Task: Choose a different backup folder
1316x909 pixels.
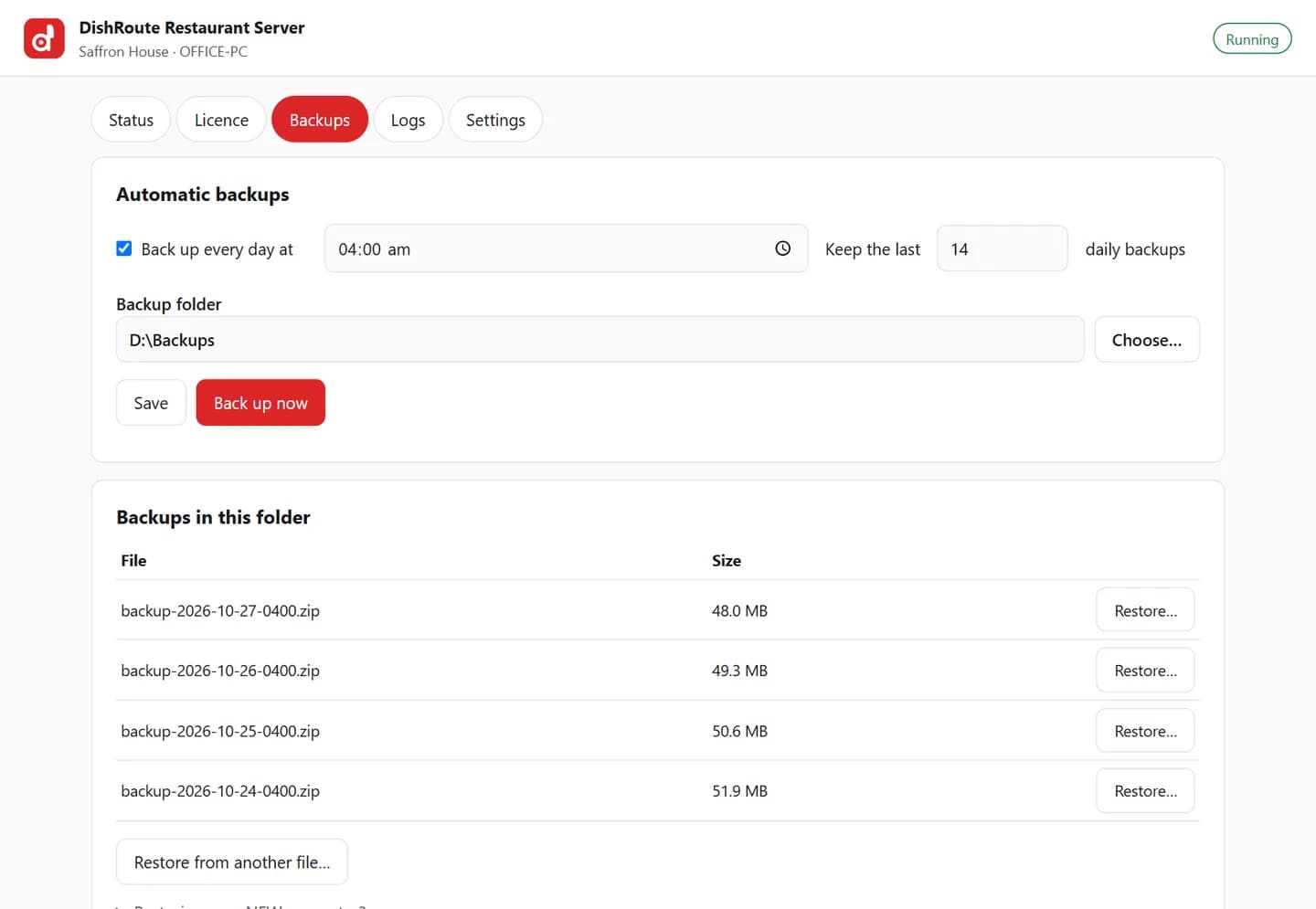Action: coord(1147,340)
